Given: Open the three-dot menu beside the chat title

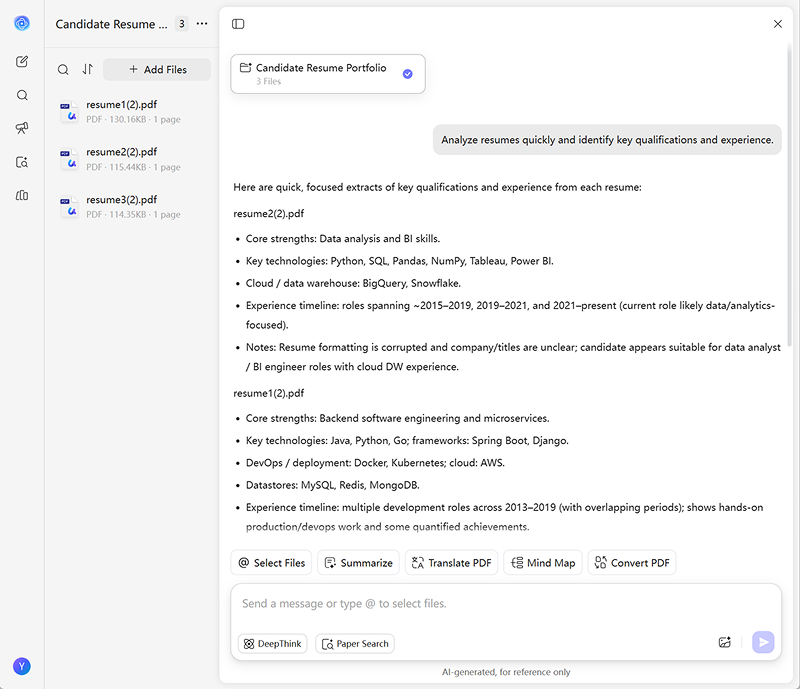Looking at the screenshot, I should click(202, 23).
